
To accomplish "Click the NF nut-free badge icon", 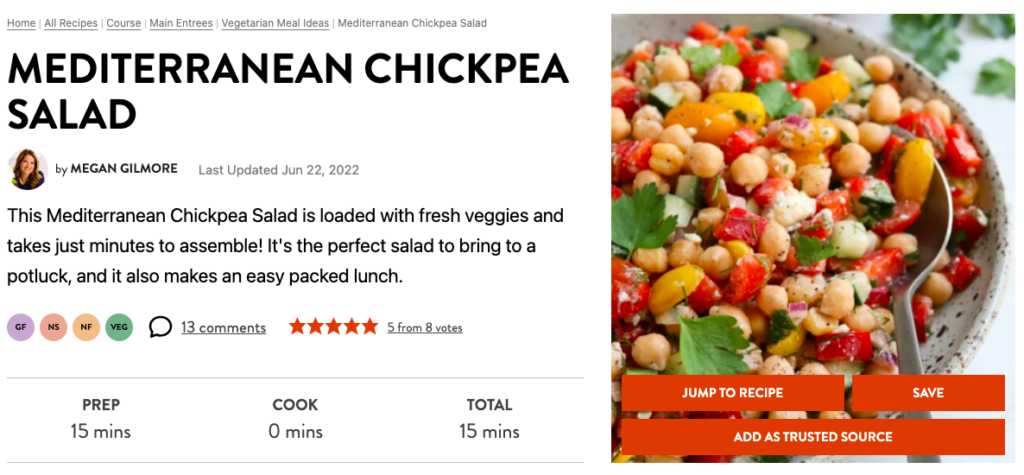I will 86,327.
